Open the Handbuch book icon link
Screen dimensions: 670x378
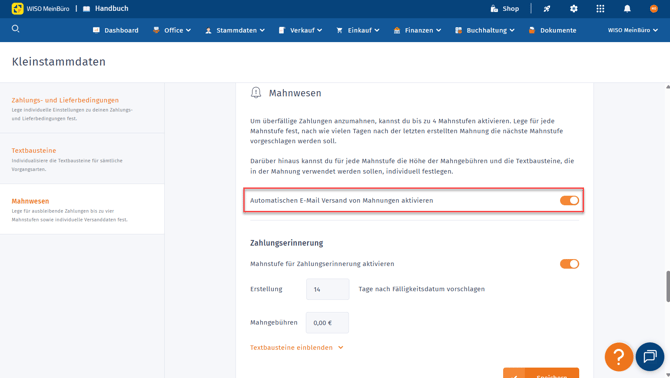point(86,9)
